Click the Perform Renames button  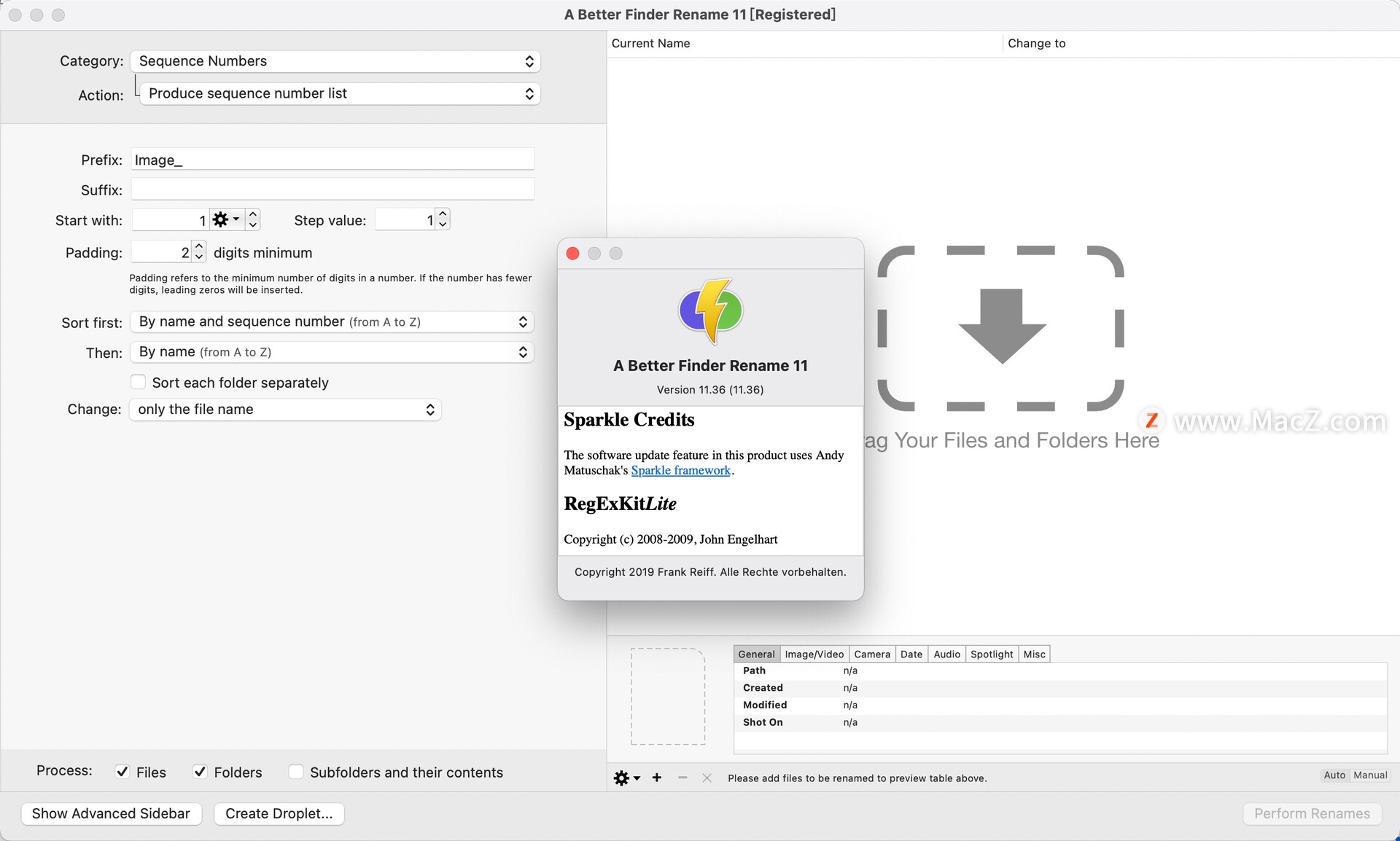pos(1312,813)
